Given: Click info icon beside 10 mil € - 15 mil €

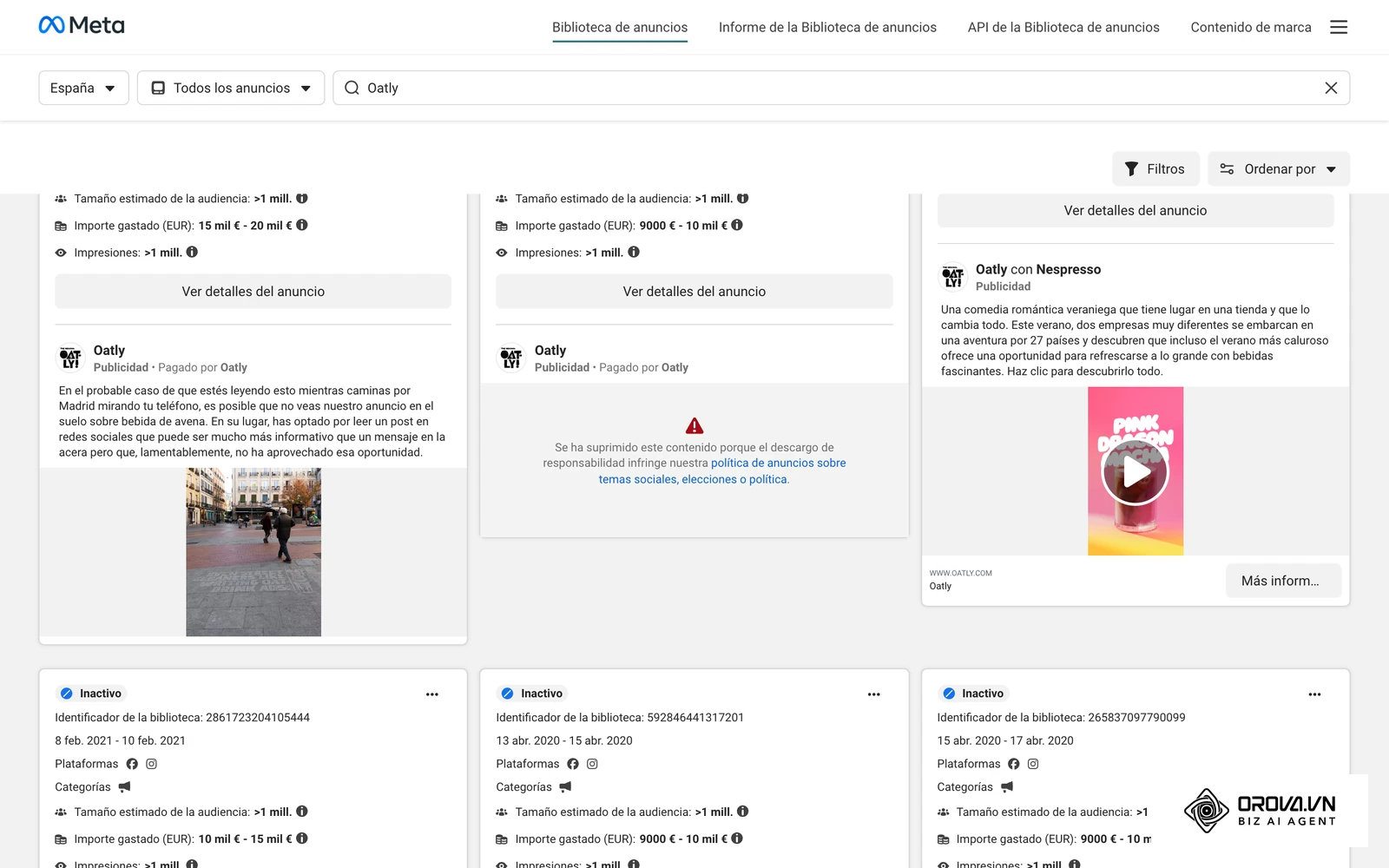Looking at the screenshot, I should (x=302, y=838).
